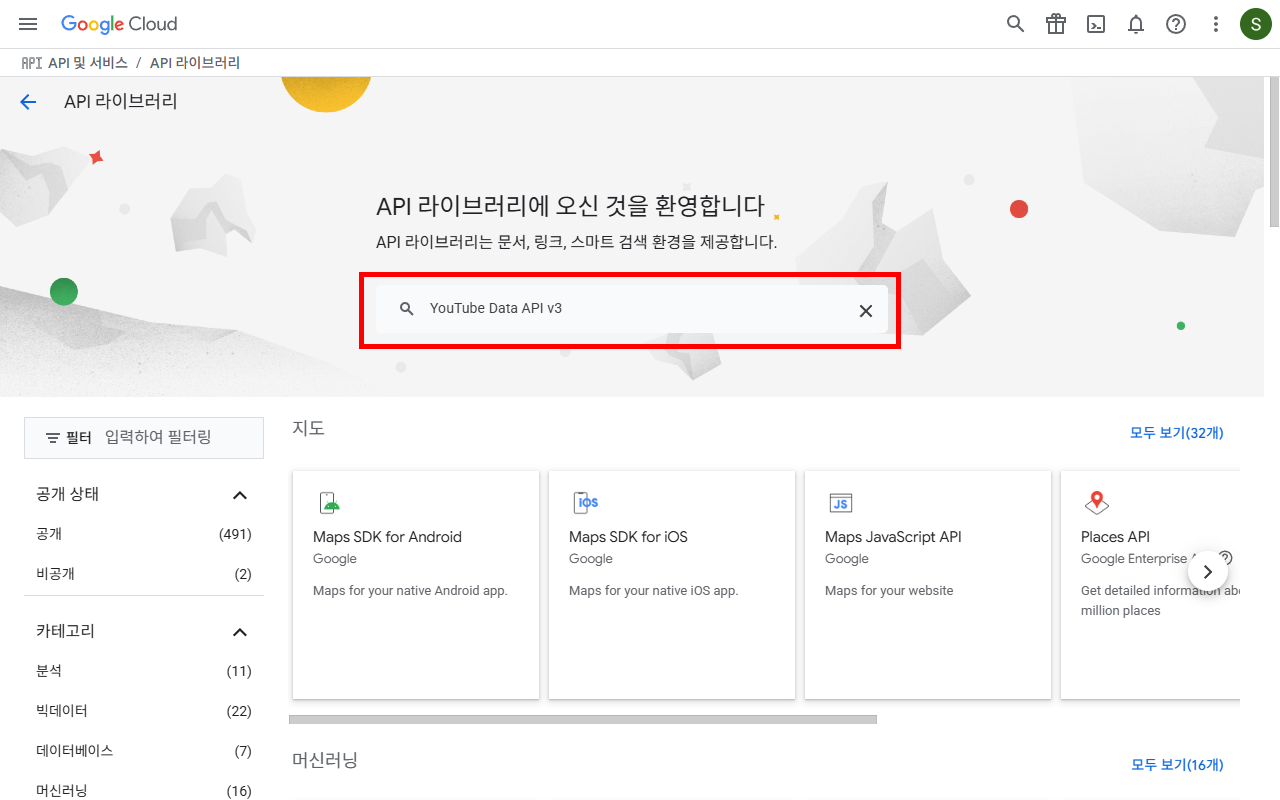This screenshot has width=1280, height=800.
Task: Click the API 라이브러리 page title
Action: tap(121, 102)
